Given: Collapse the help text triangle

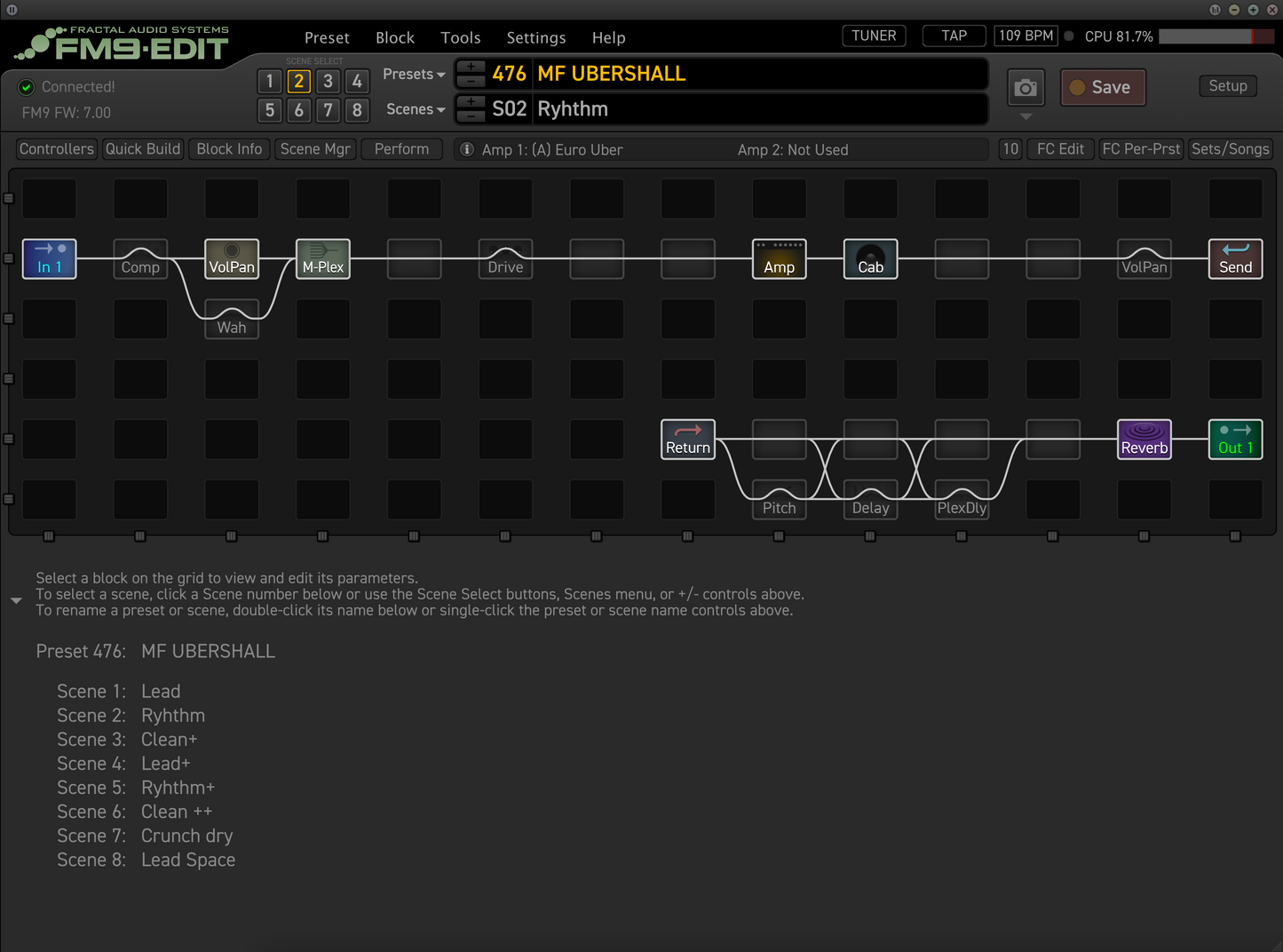Looking at the screenshot, I should pyautogui.click(x=16, y=601).
